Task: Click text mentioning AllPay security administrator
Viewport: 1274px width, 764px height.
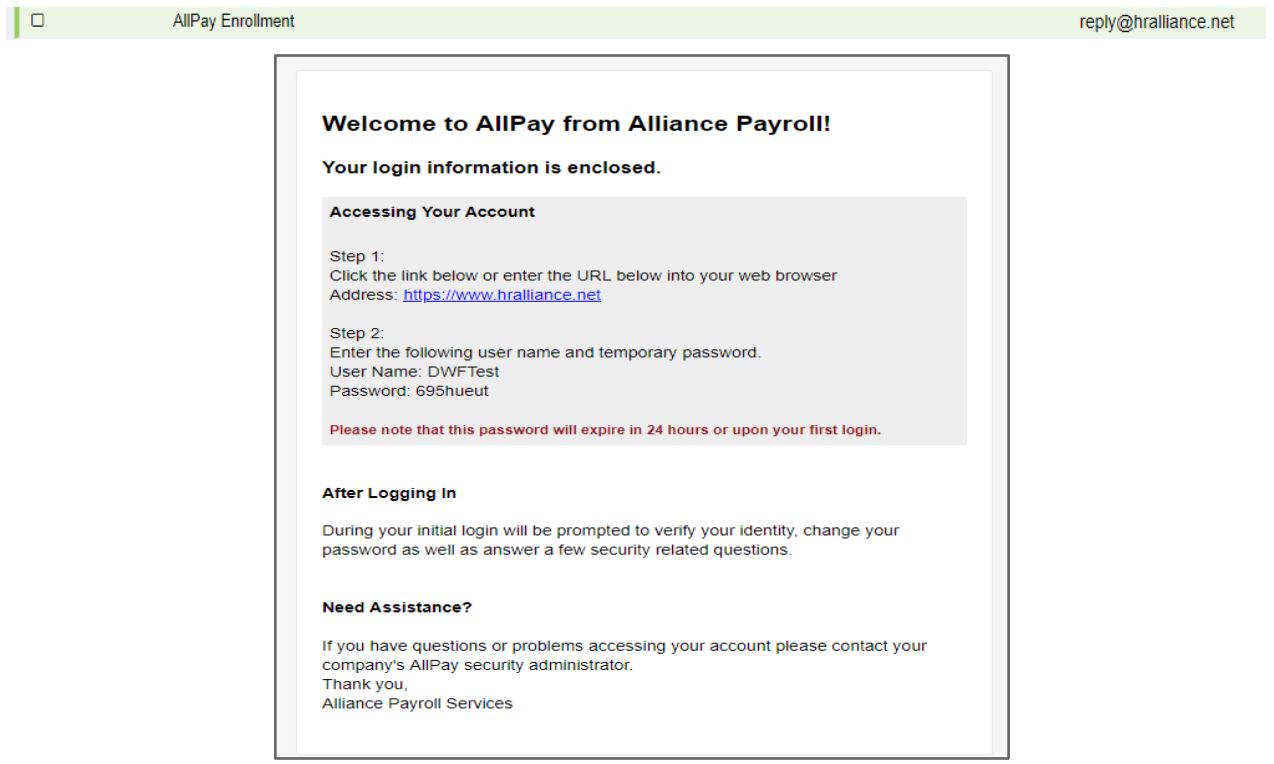Action: click(x=624, y=655)
